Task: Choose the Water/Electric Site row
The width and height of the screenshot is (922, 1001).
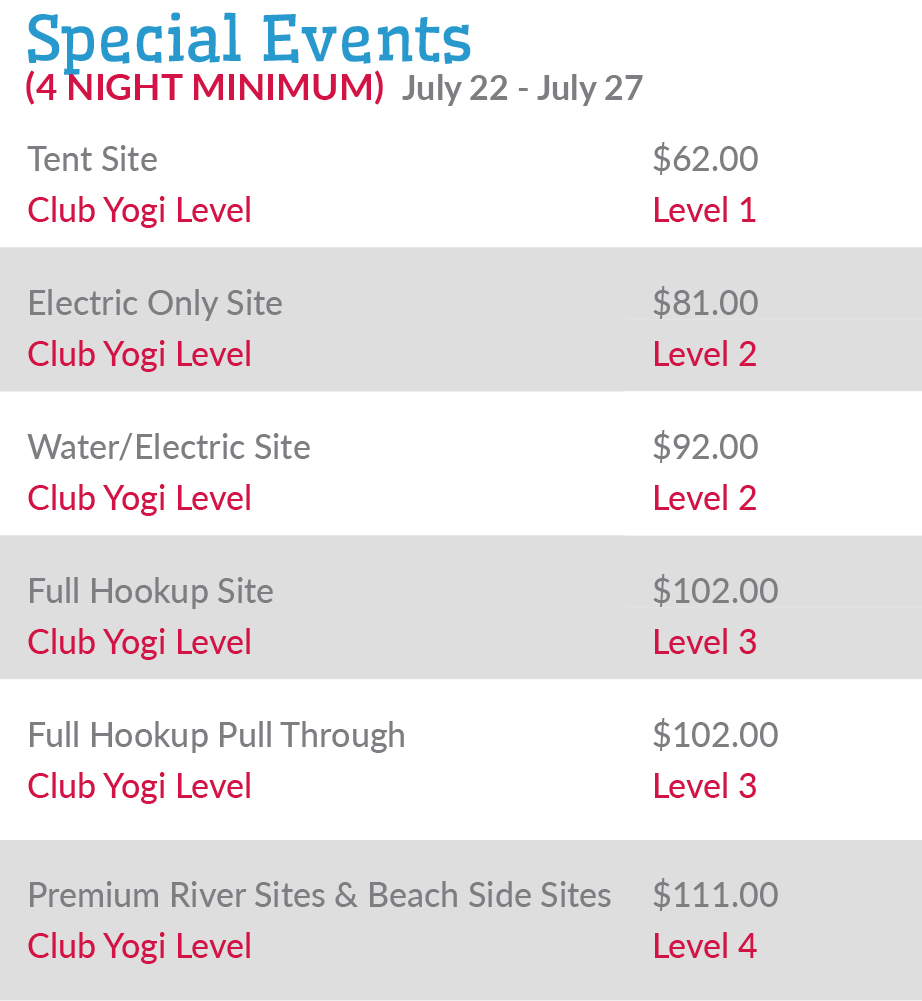Action: click(x=169, y=447)
